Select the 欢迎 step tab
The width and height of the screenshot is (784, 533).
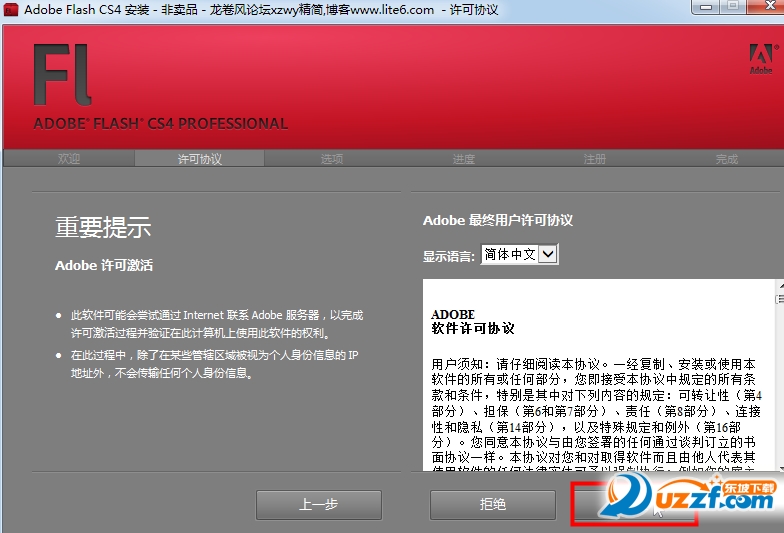69,158
